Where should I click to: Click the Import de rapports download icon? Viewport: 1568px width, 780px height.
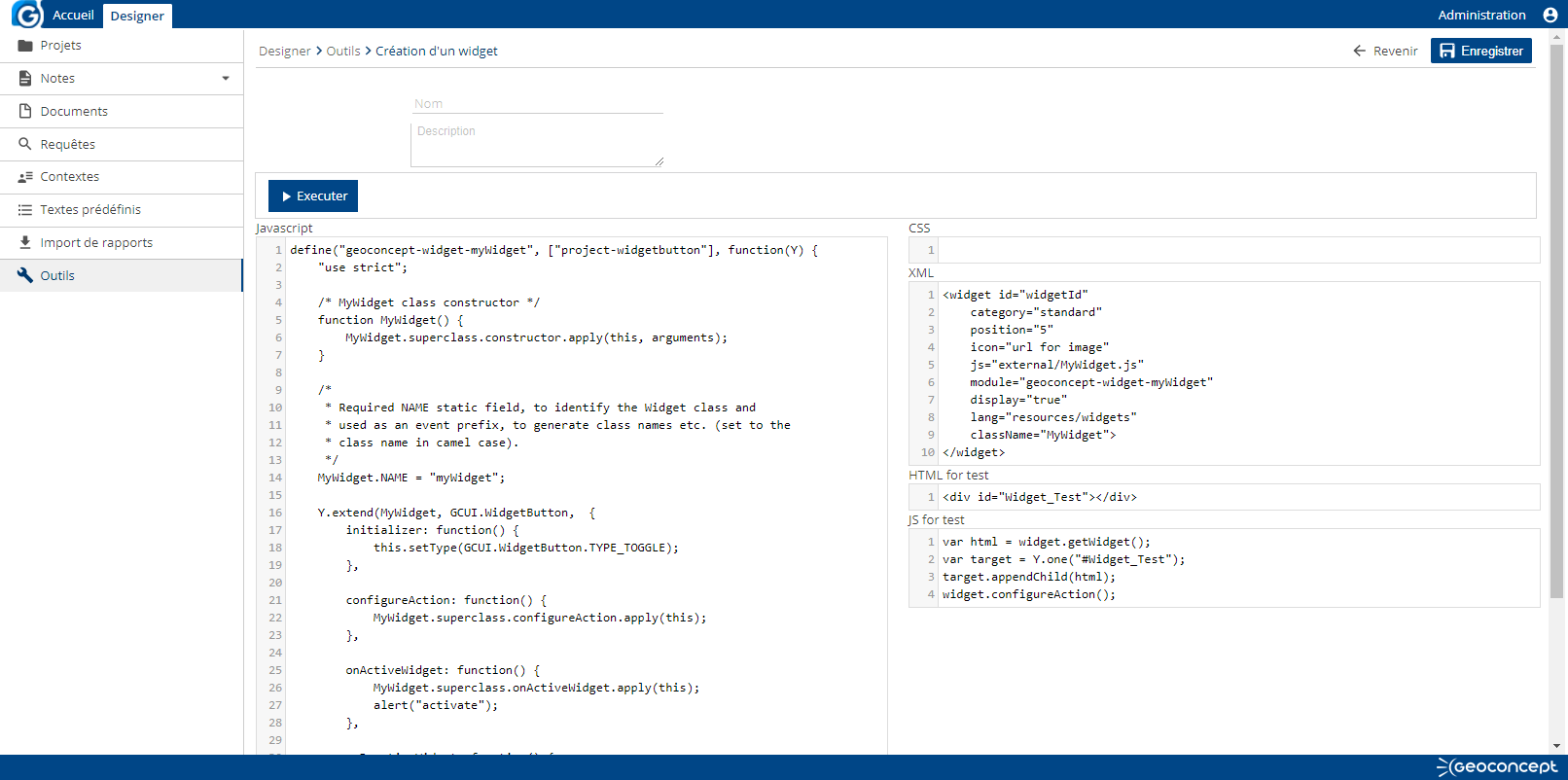point(25,242)
